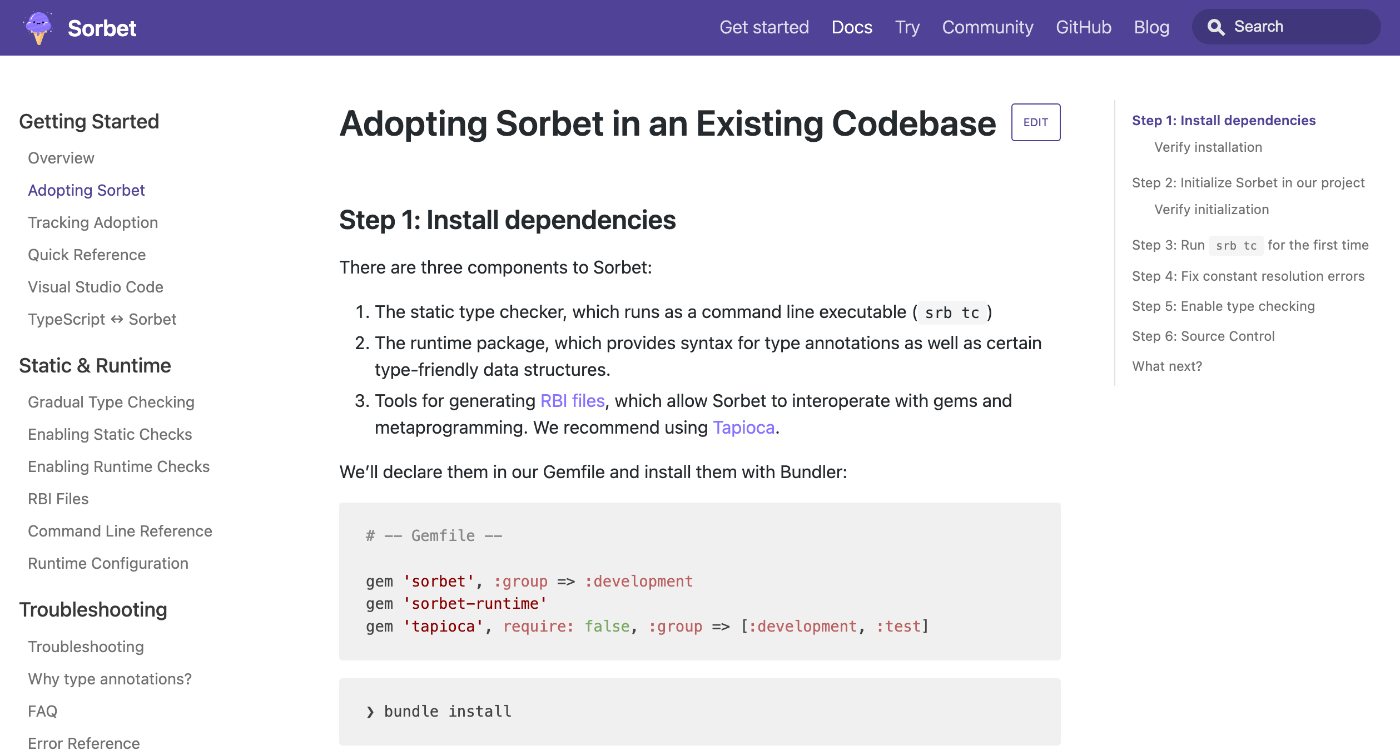Open the Community nav item
Screen dimensions: 1400x755
pos(987,27)
